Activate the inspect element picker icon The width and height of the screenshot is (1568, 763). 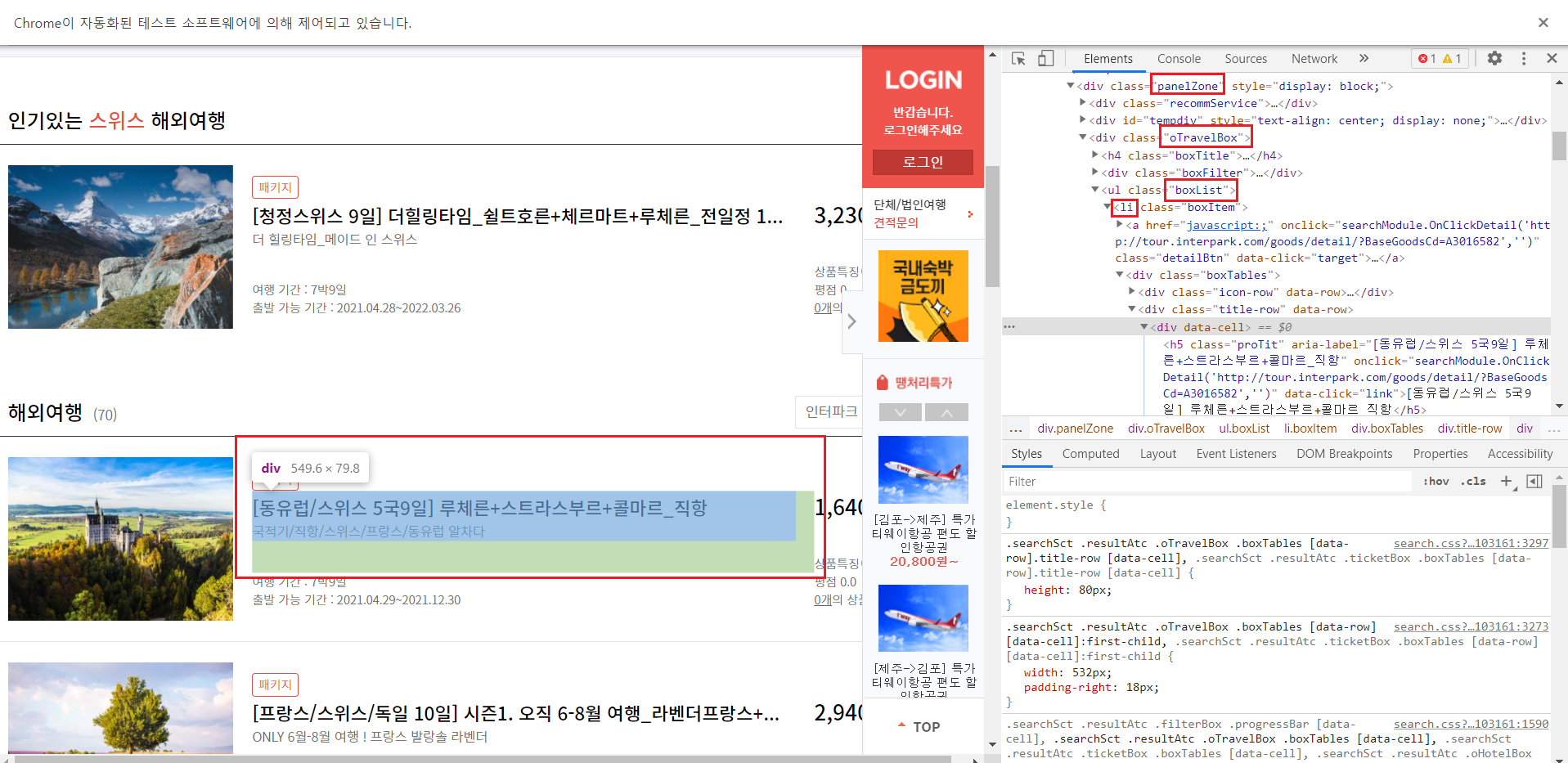1018,59
